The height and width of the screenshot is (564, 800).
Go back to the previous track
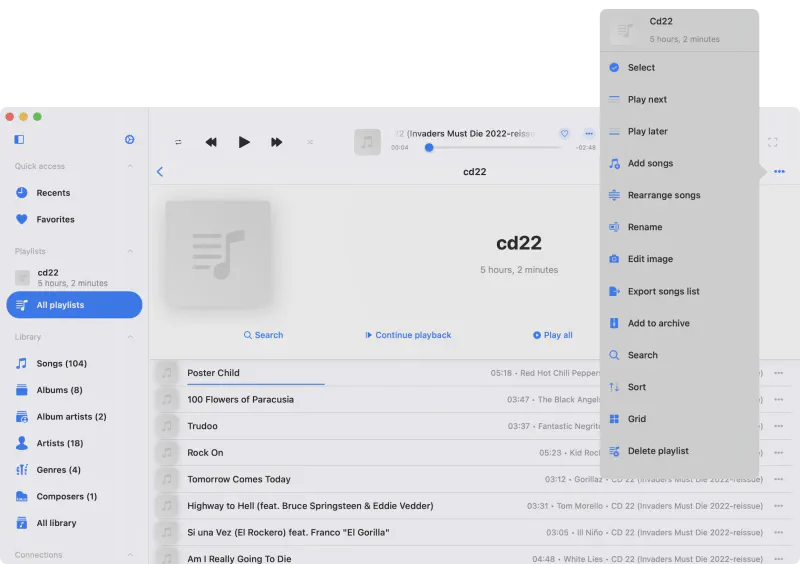pyautogui.click(x=211, y=142)
